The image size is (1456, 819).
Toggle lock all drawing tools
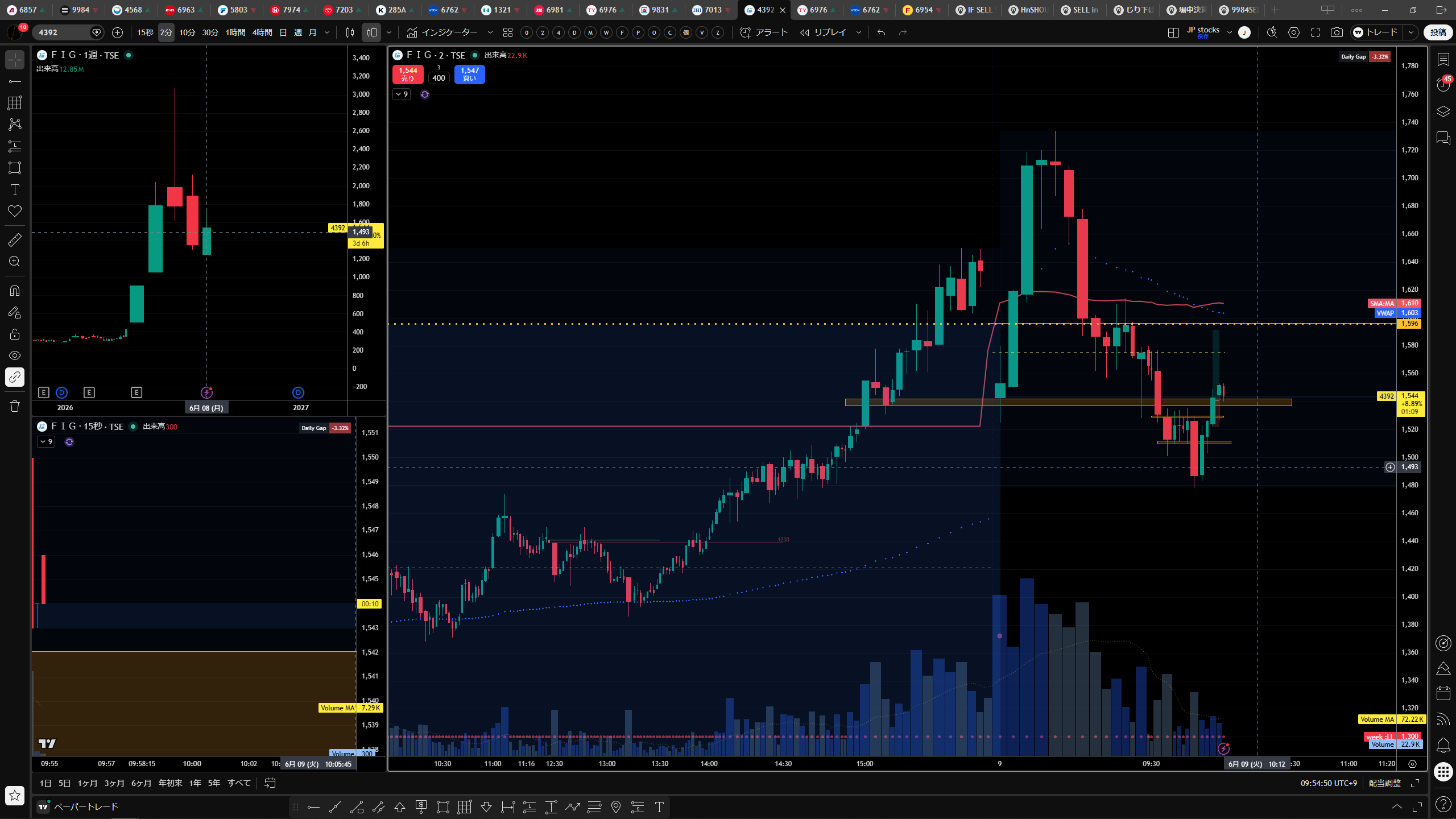15,334
